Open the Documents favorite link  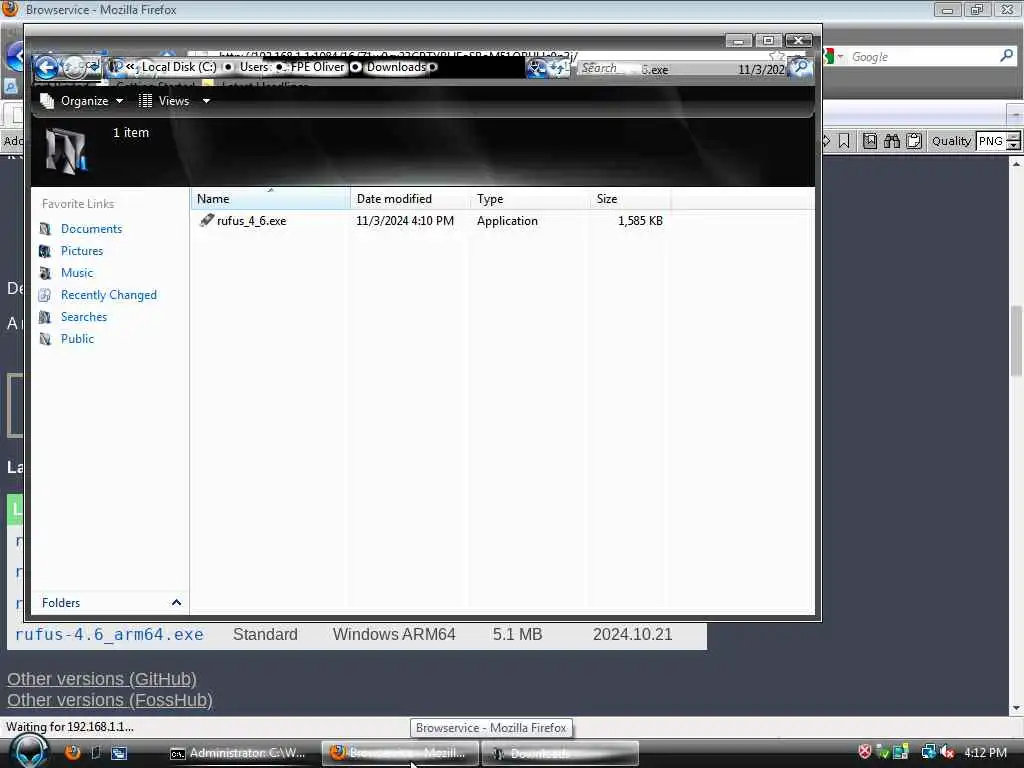91,229
